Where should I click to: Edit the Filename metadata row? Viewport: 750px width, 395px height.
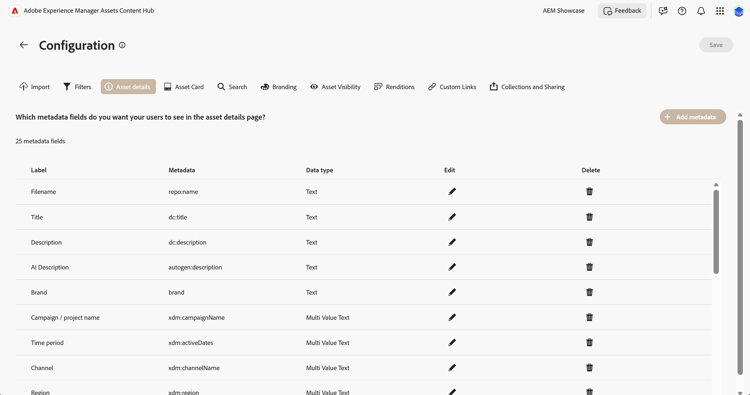(x=452, y=191)
